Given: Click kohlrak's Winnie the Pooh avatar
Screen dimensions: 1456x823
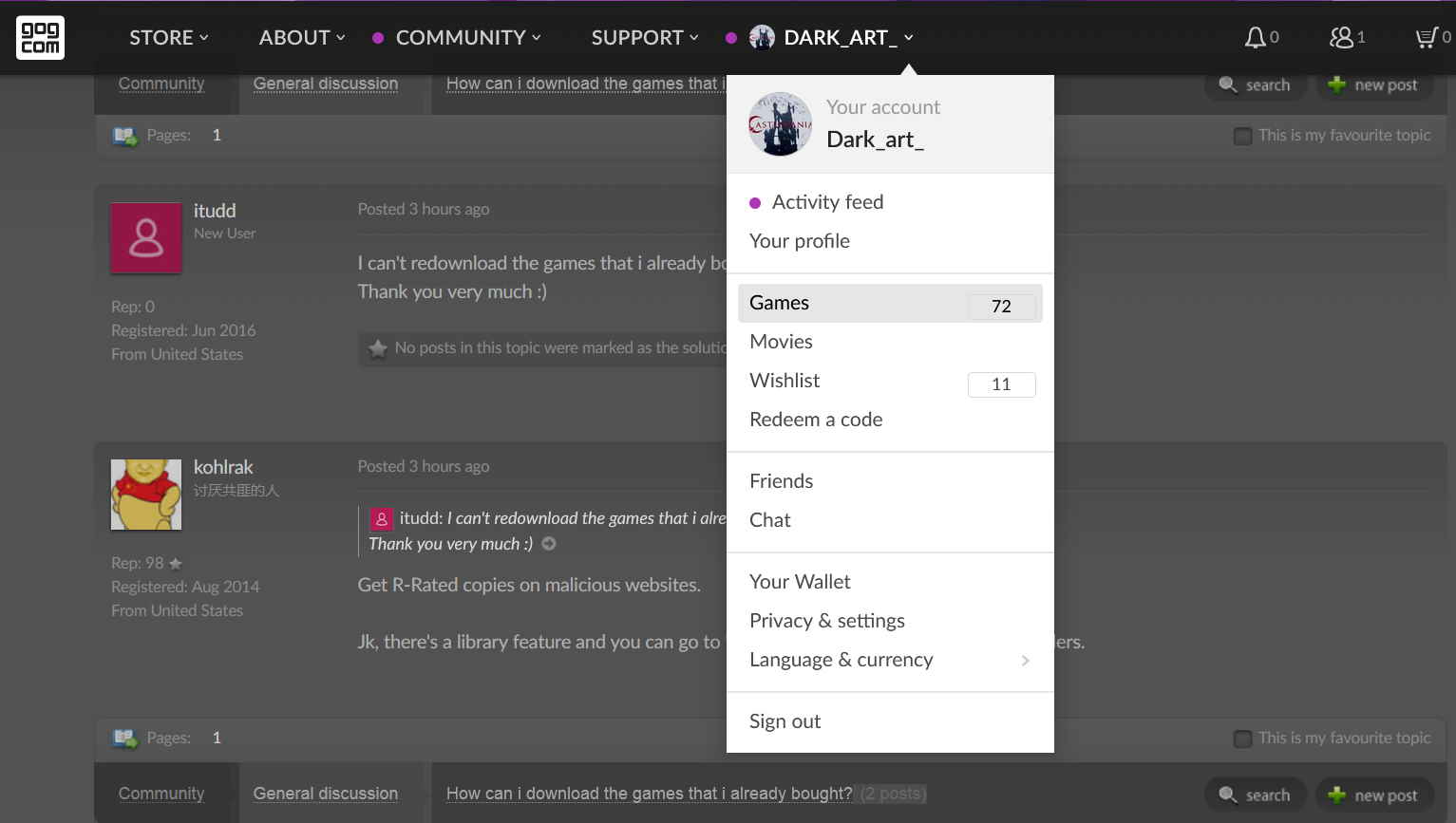Looking at the screenshot, I should 146,495.
